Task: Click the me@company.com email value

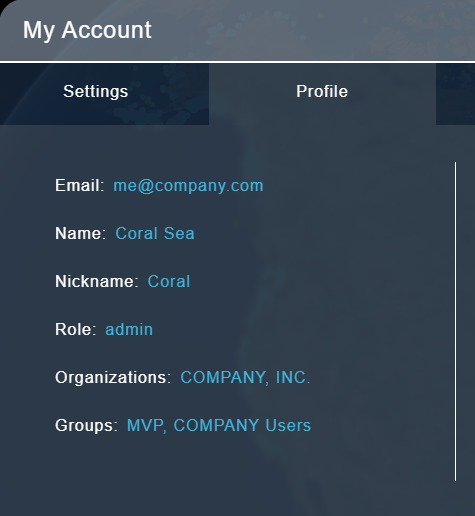Action: pyautogui.click(x=188, y=186)
